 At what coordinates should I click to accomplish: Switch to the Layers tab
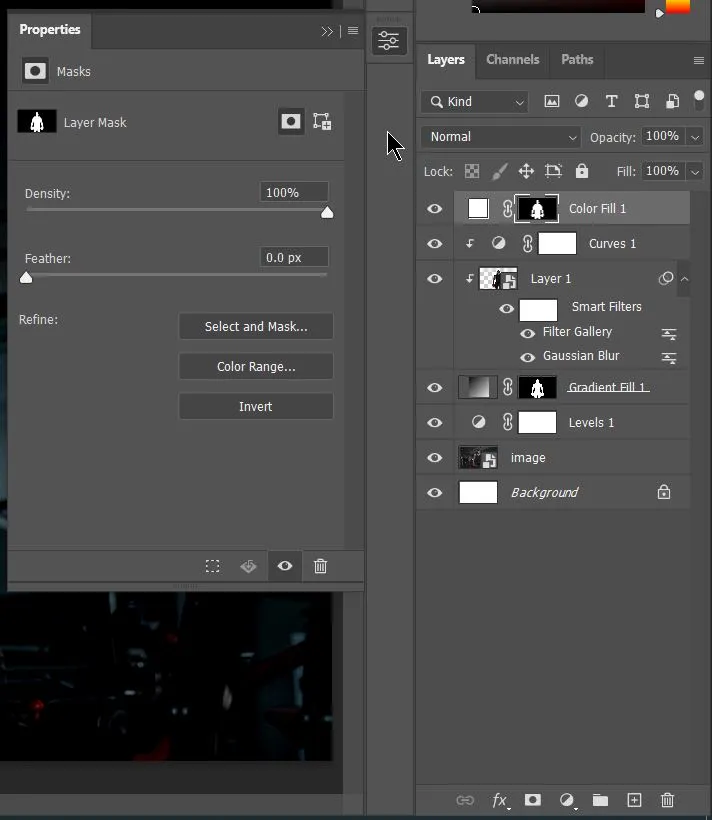pyautogui.click(x=446, y=60)
